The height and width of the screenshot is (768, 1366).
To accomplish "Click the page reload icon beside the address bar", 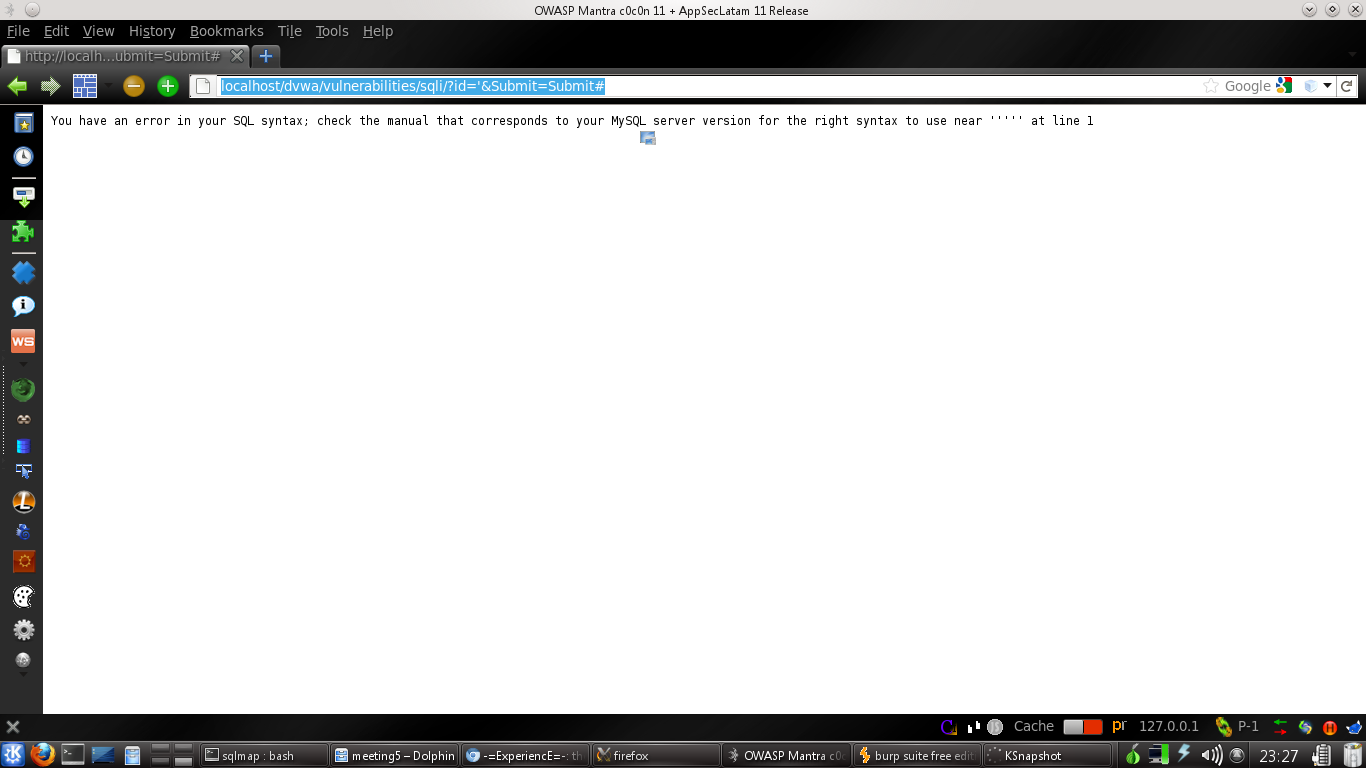I will pyautogui.click(x=1347, y=85).
